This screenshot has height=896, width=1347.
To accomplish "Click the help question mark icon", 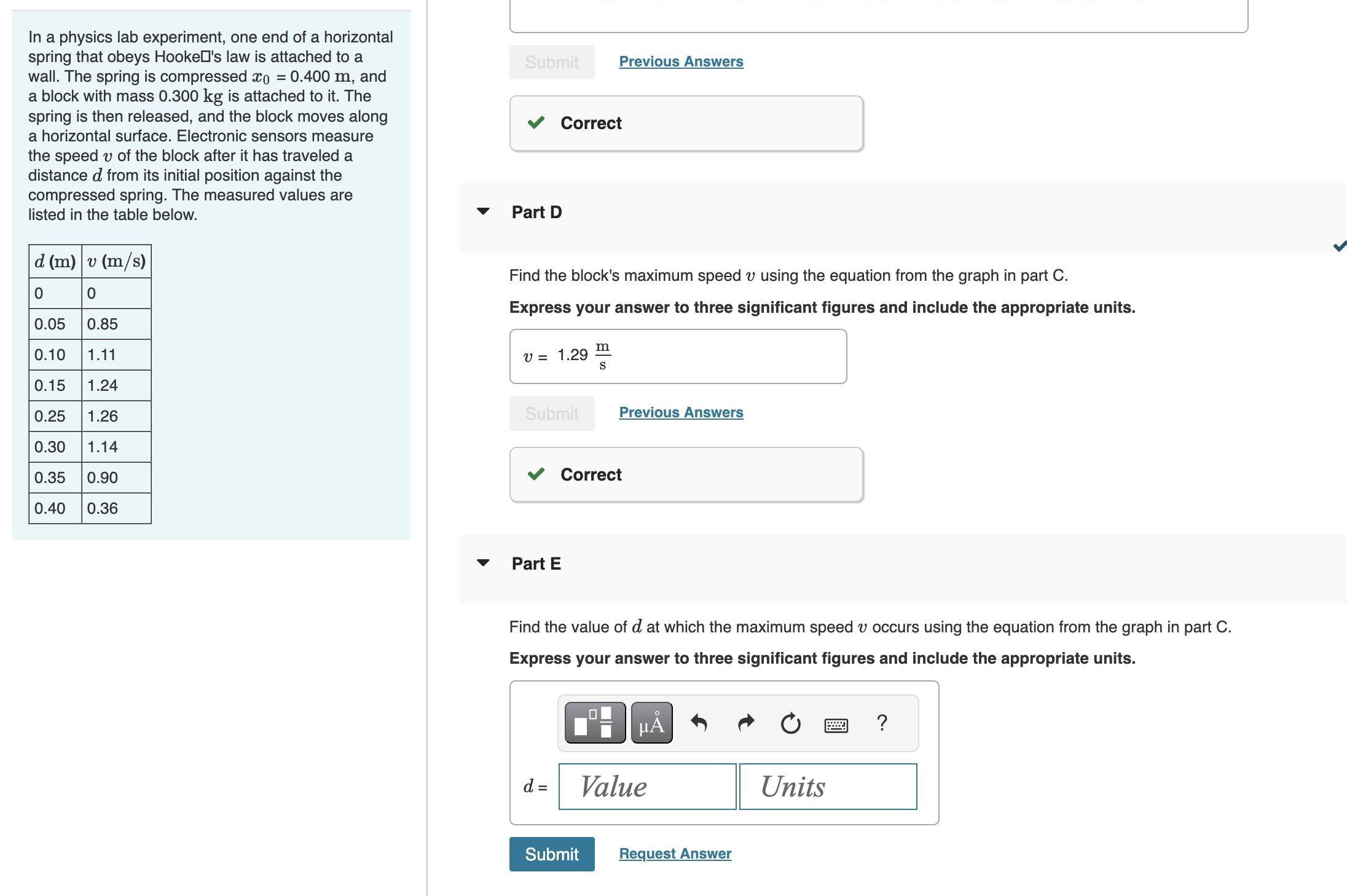I will [882, 723].
